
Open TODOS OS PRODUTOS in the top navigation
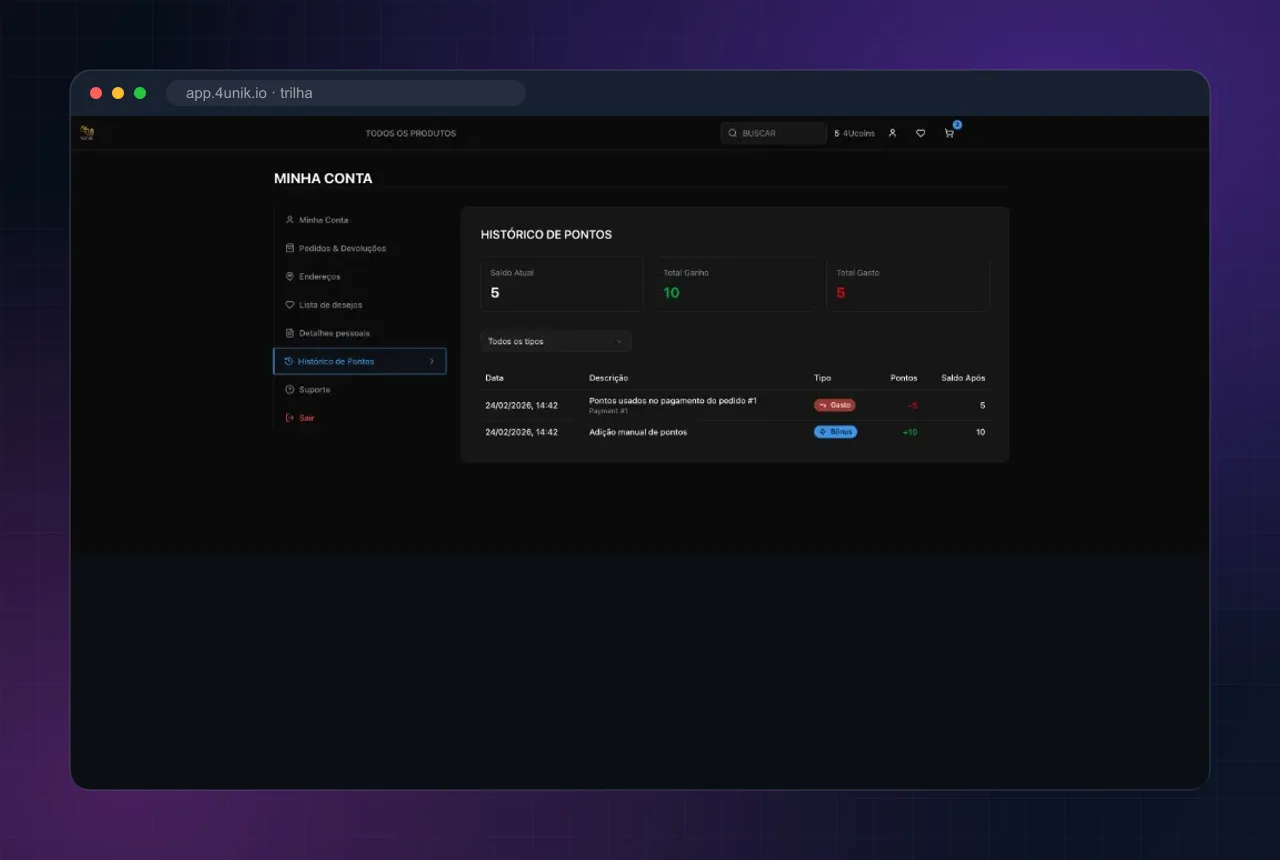411,133
